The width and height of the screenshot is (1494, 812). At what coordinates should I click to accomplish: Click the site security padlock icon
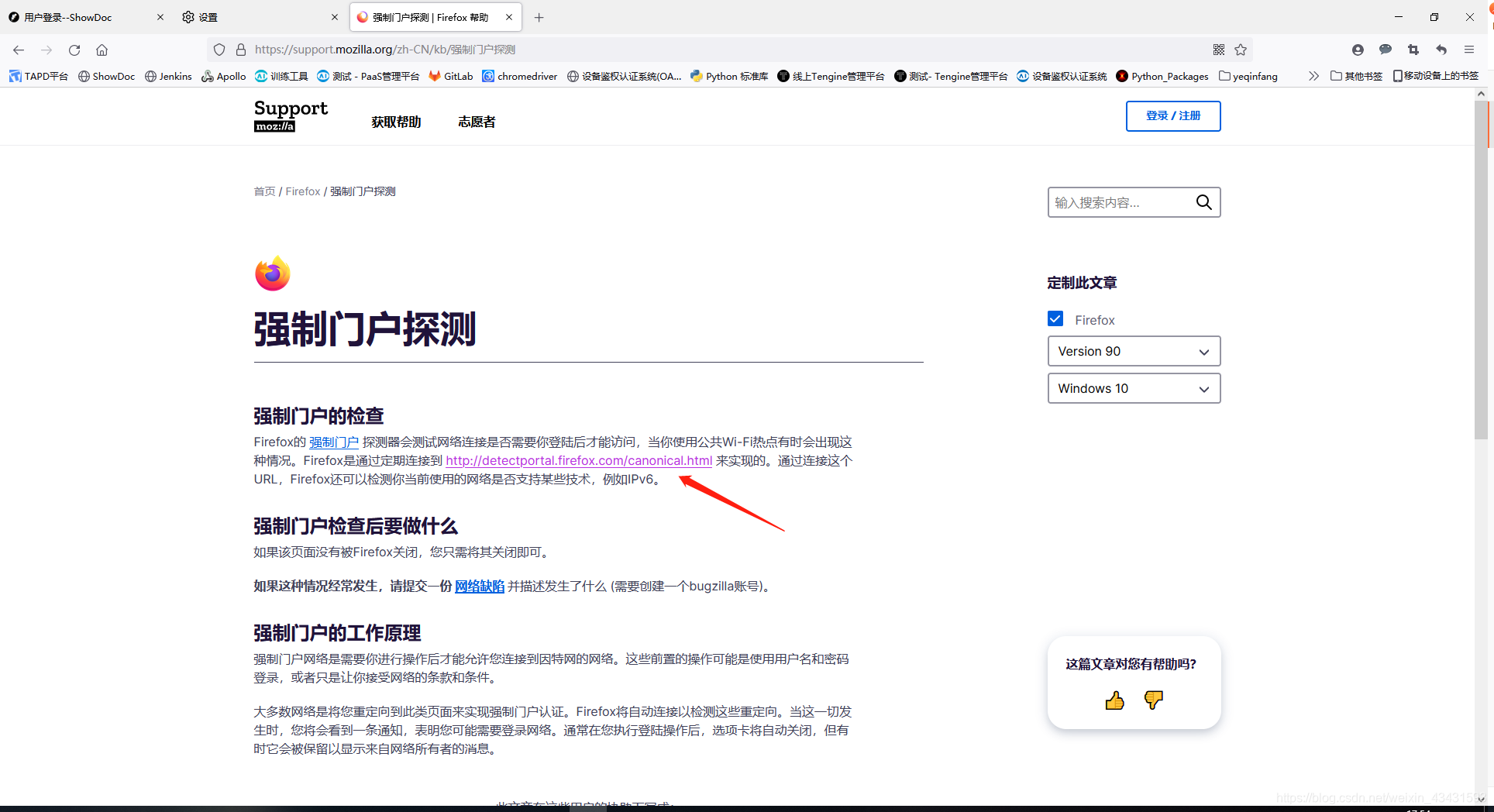pos(241,50)
